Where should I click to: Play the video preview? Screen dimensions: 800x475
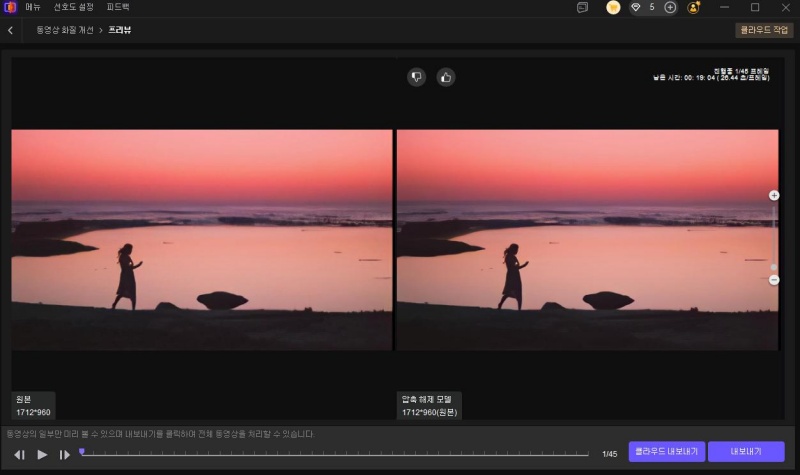pyautogui.click(x=42, y=454)
